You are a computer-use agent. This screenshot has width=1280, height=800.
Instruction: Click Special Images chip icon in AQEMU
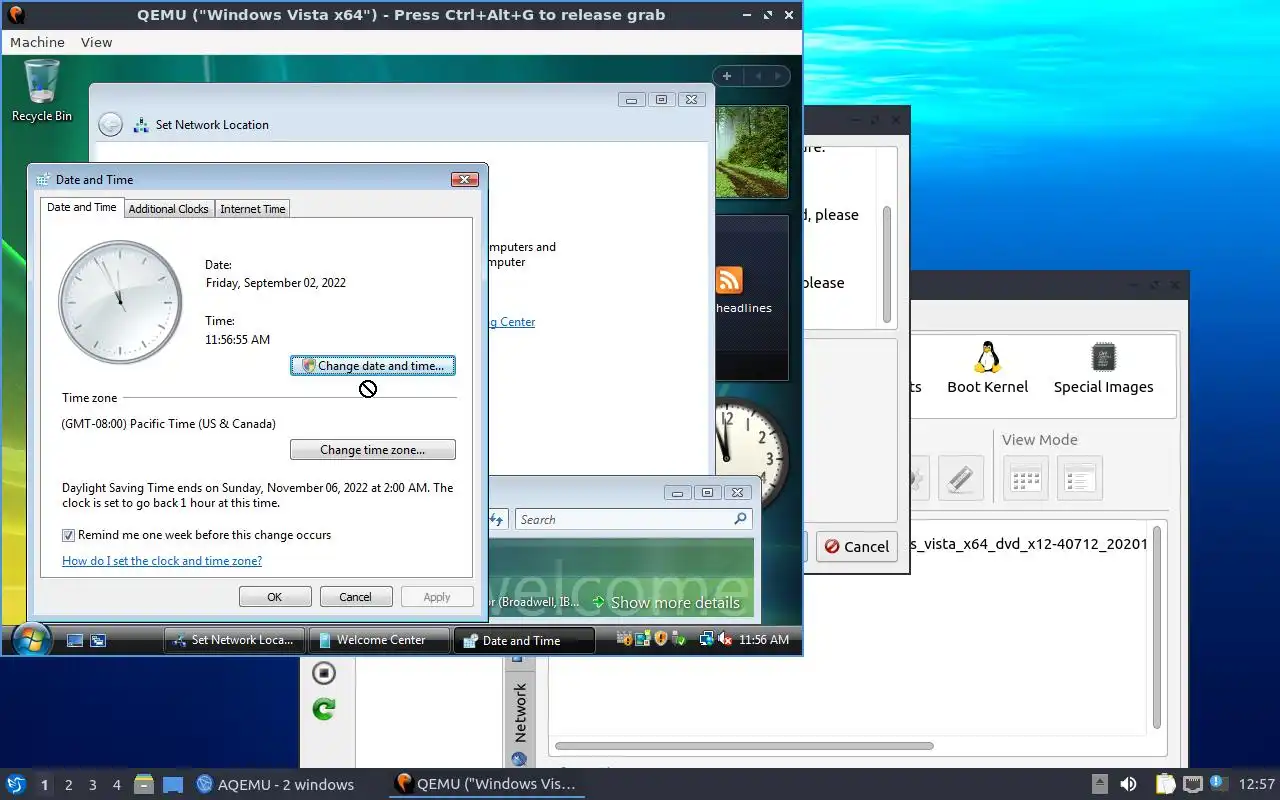pos(1103,367)
